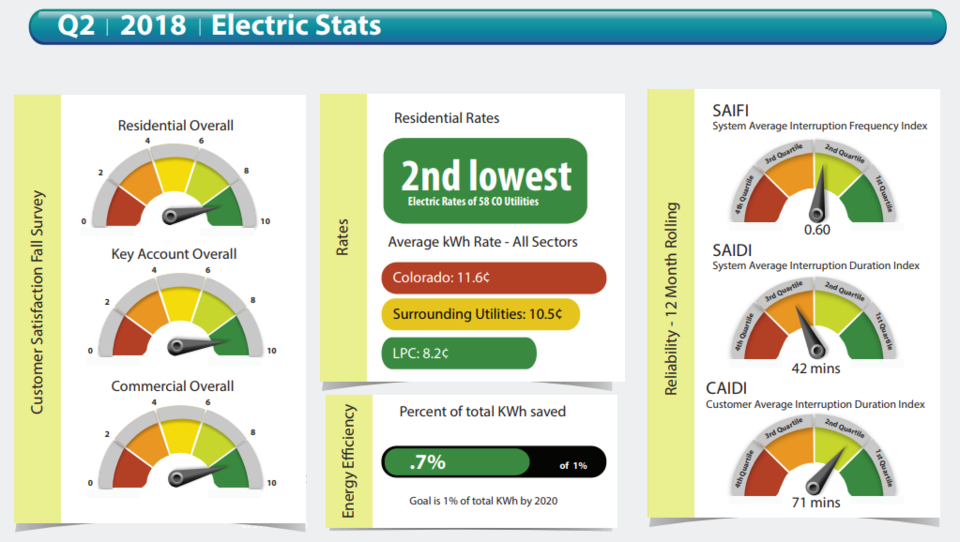
Task: Click the CAIDI value '71 mins'
Action: 816,503
